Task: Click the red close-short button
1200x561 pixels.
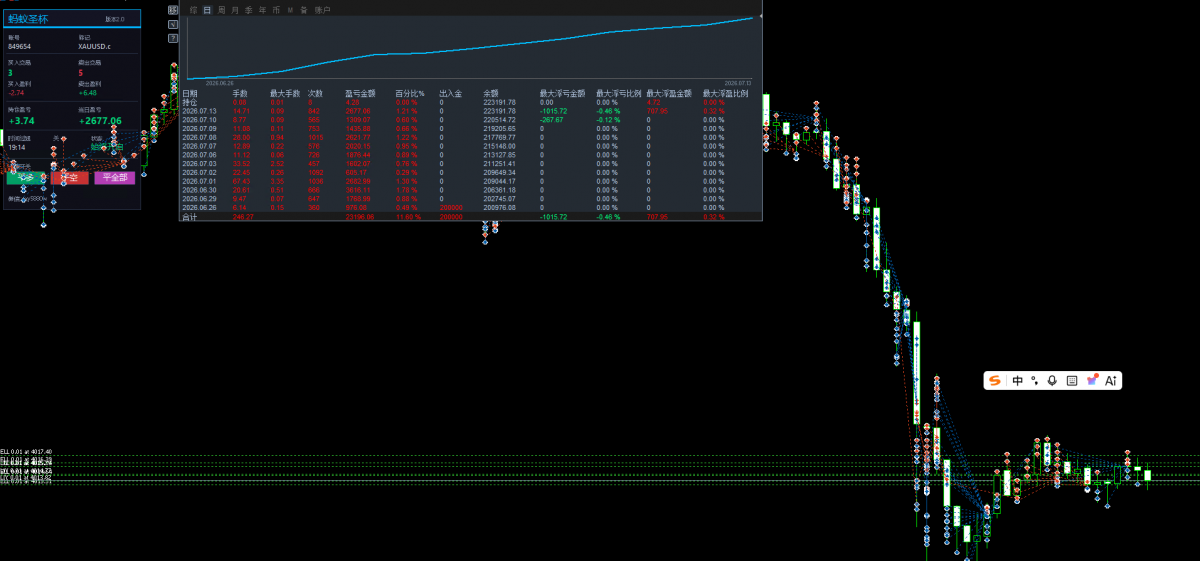Action: coord(70,177)
